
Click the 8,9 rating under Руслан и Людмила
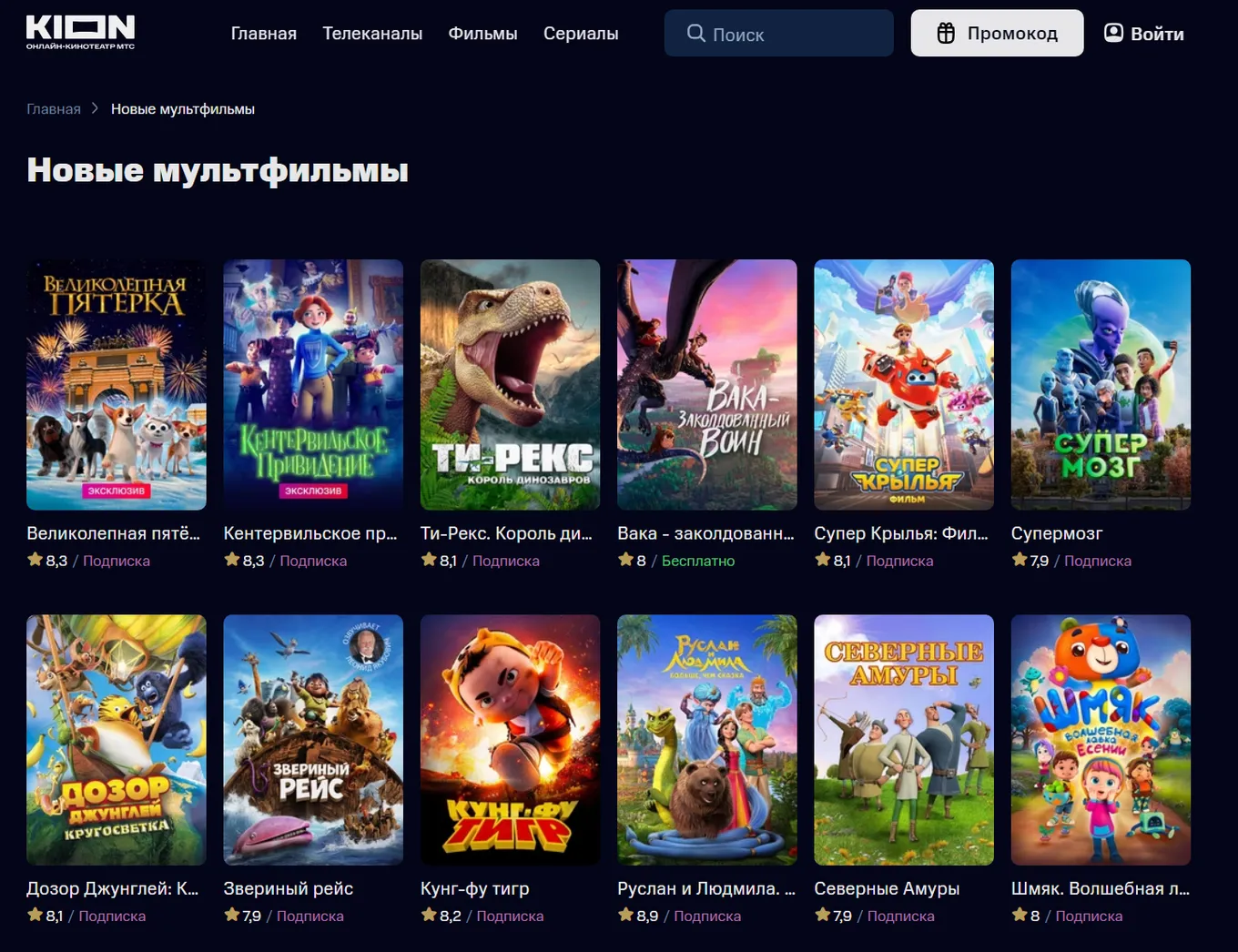(x=647, y=916)
